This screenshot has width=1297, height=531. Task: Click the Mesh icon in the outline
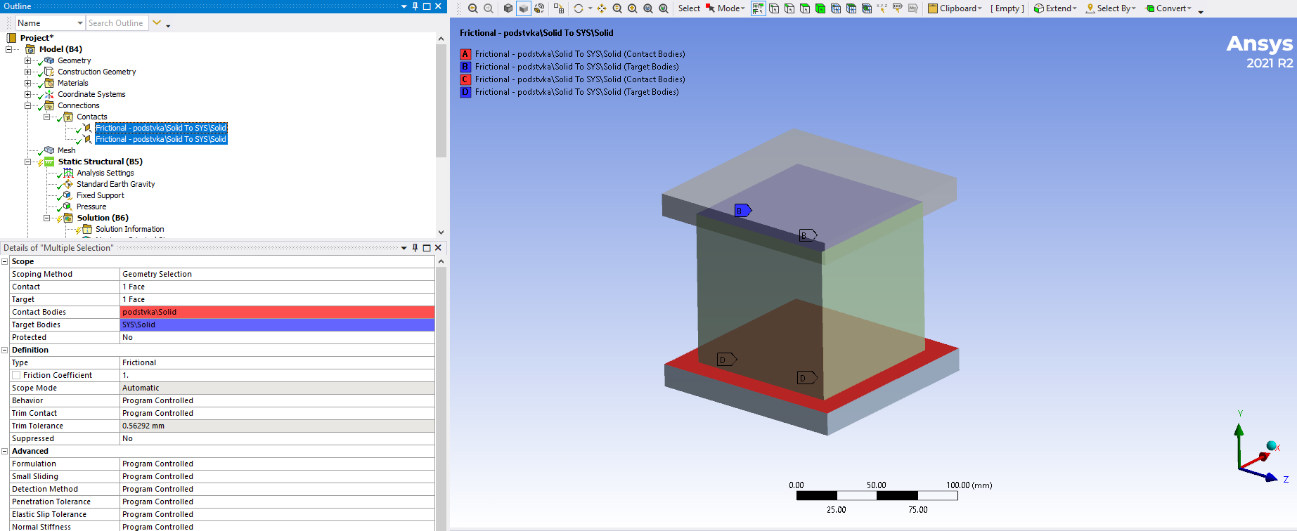coord(49,150)
